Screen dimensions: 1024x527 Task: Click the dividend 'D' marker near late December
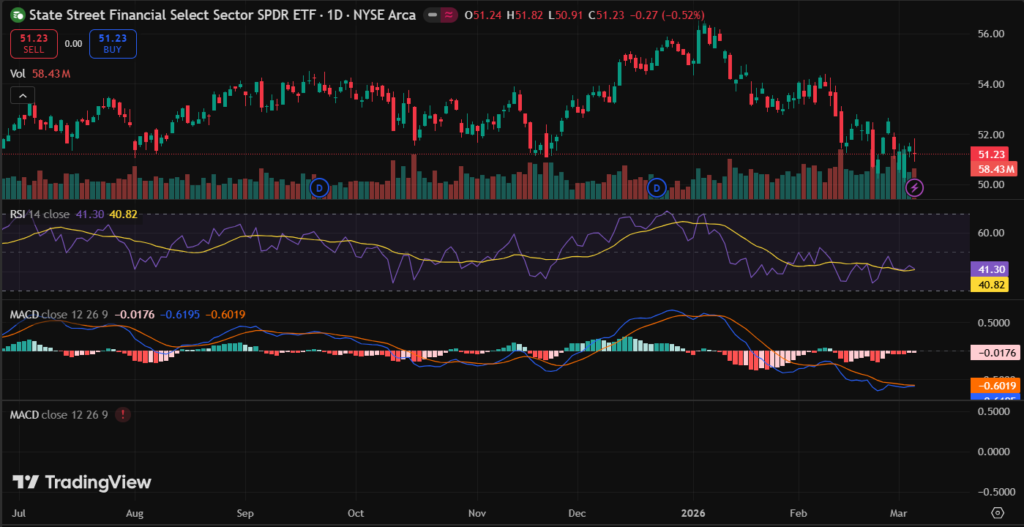click(657, 187)
